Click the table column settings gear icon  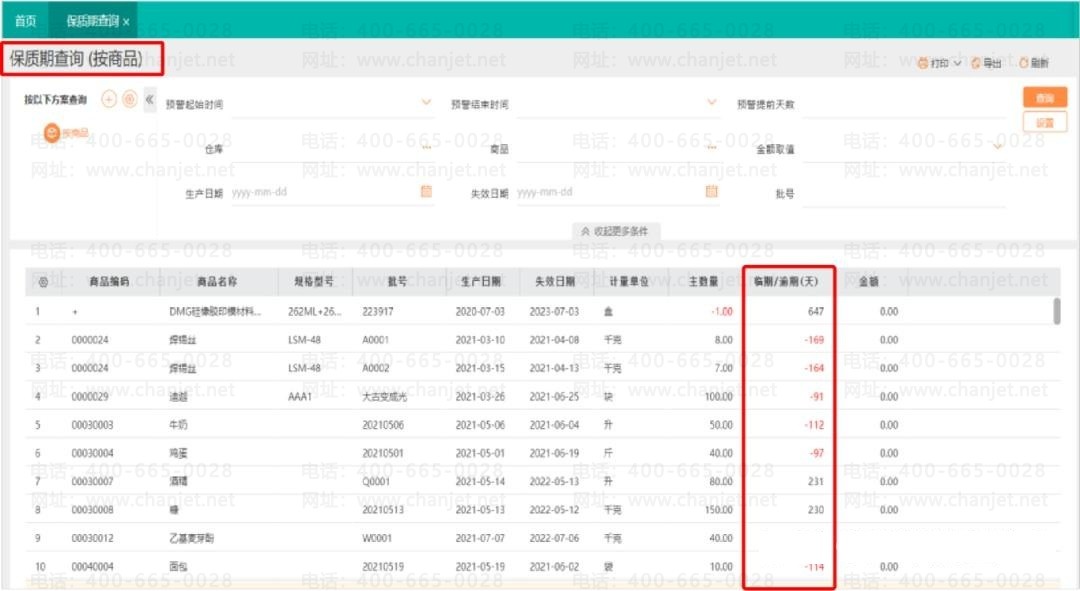[43, 282]
